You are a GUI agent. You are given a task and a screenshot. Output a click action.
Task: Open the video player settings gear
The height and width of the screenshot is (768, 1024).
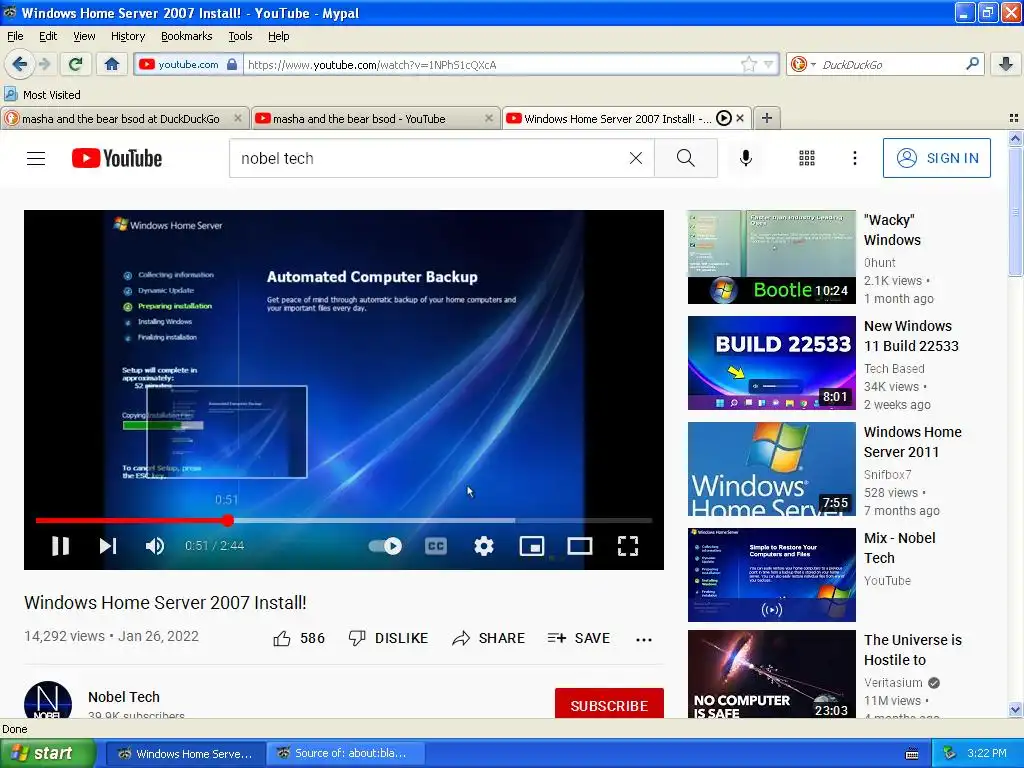tap(484, 546)
